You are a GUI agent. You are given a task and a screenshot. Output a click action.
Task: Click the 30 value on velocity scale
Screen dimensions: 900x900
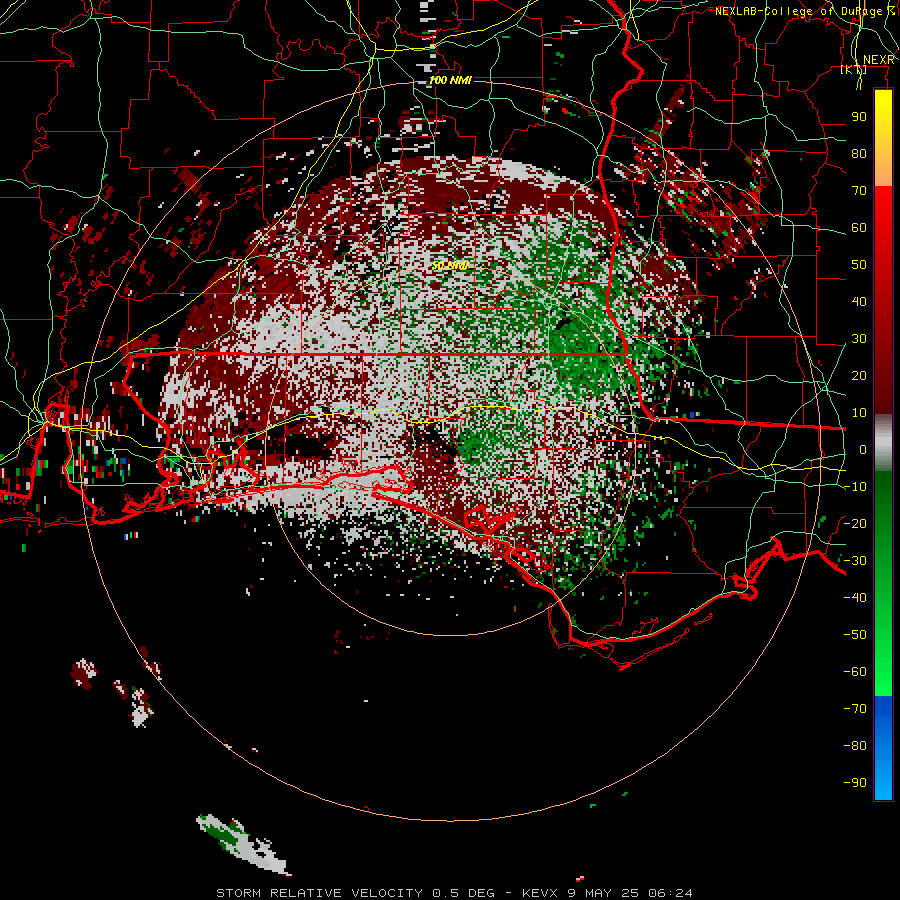(859, 339)
